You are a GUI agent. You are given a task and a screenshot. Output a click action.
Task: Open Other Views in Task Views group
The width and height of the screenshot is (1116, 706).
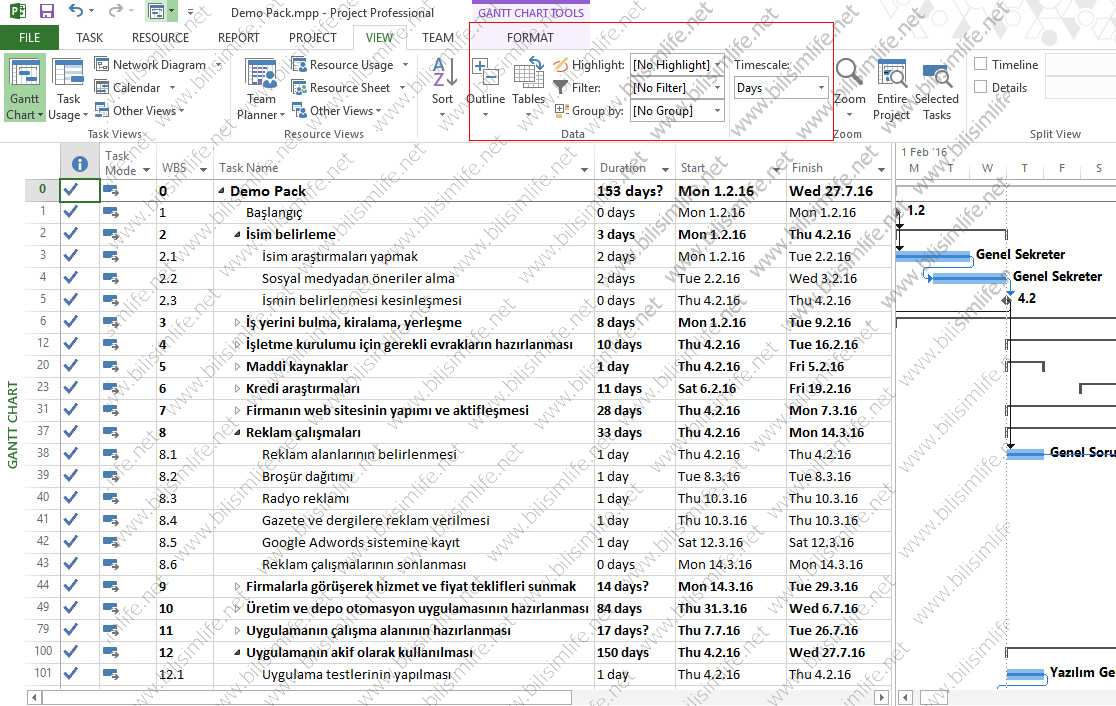click(140, 110)
